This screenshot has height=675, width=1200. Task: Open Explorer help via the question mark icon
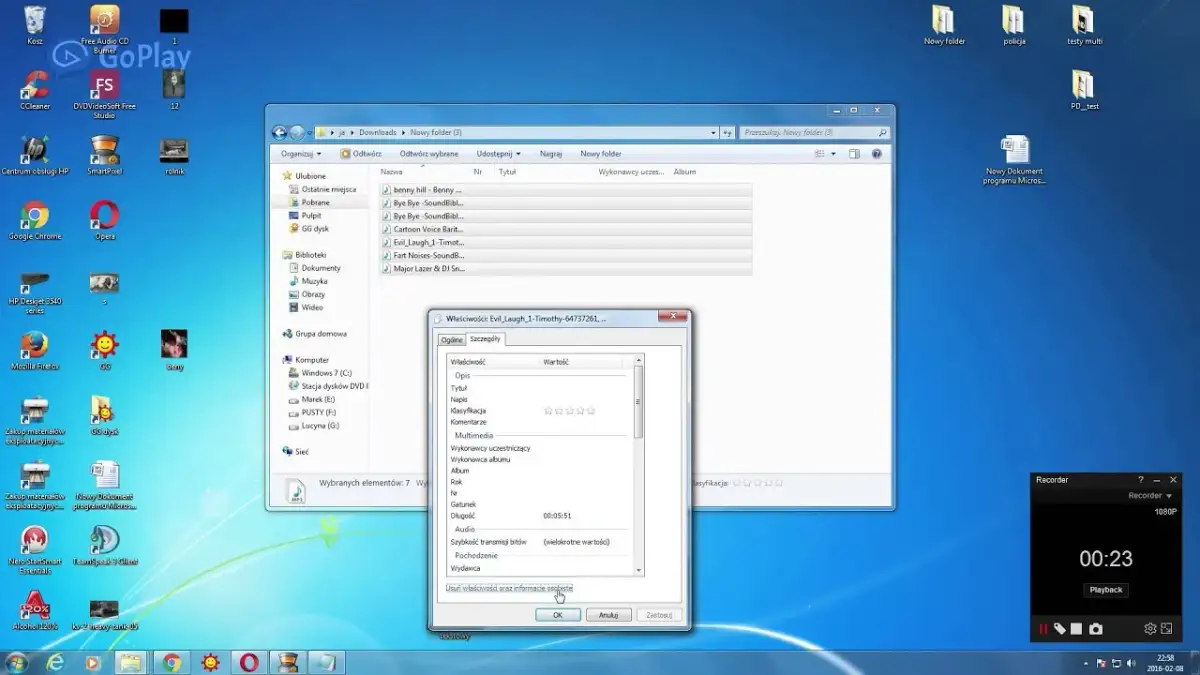tap(877, 153)
